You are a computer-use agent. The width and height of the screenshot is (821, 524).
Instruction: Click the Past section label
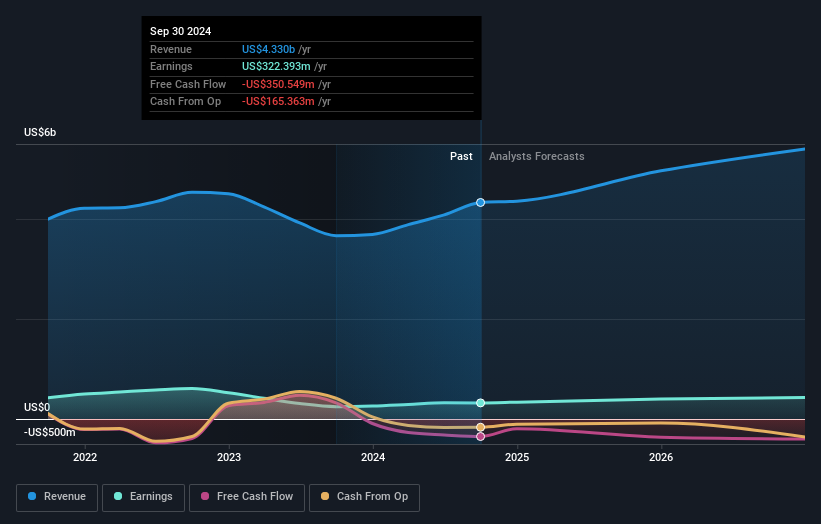(x=461, y=156)
